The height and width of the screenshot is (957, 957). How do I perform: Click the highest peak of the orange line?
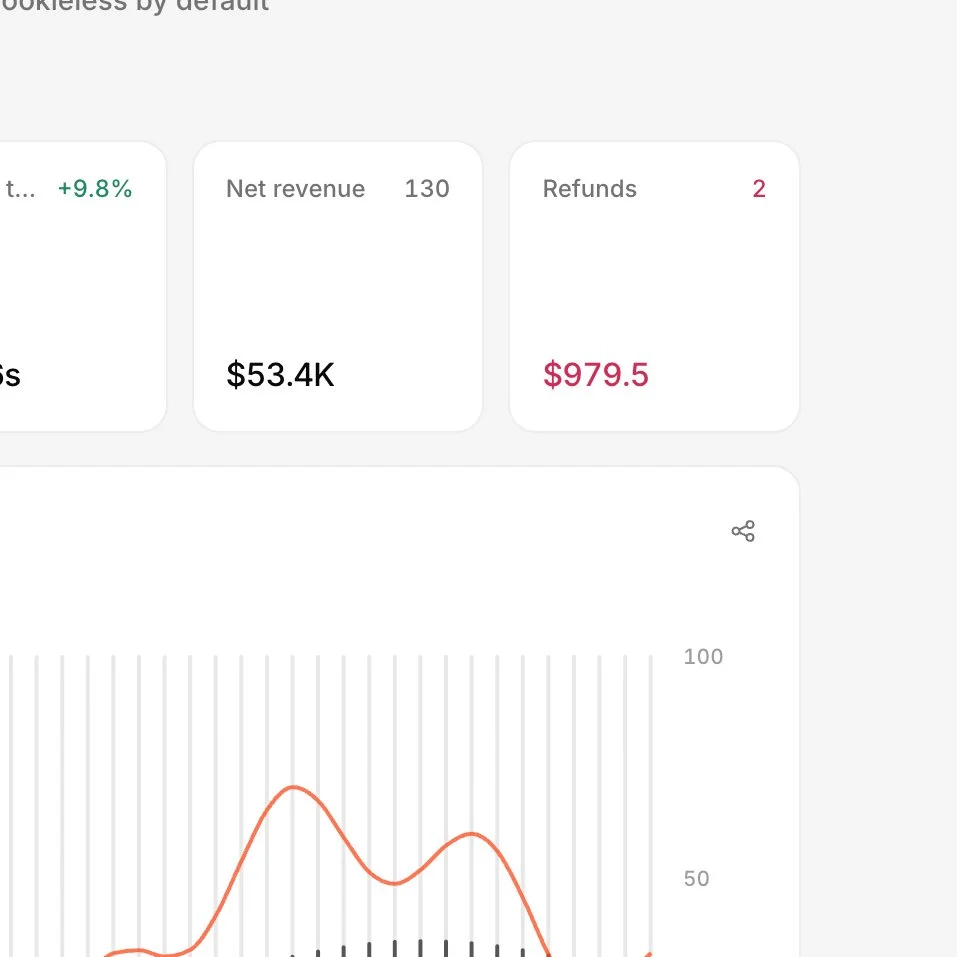pyautogui.click(x=294, y=787)
